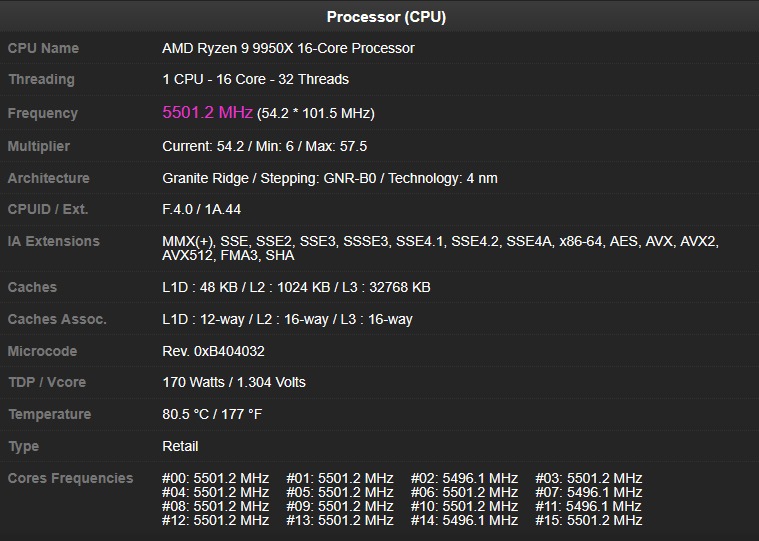
Task: Select the Temperature label
Action: (x=49, y=414)
